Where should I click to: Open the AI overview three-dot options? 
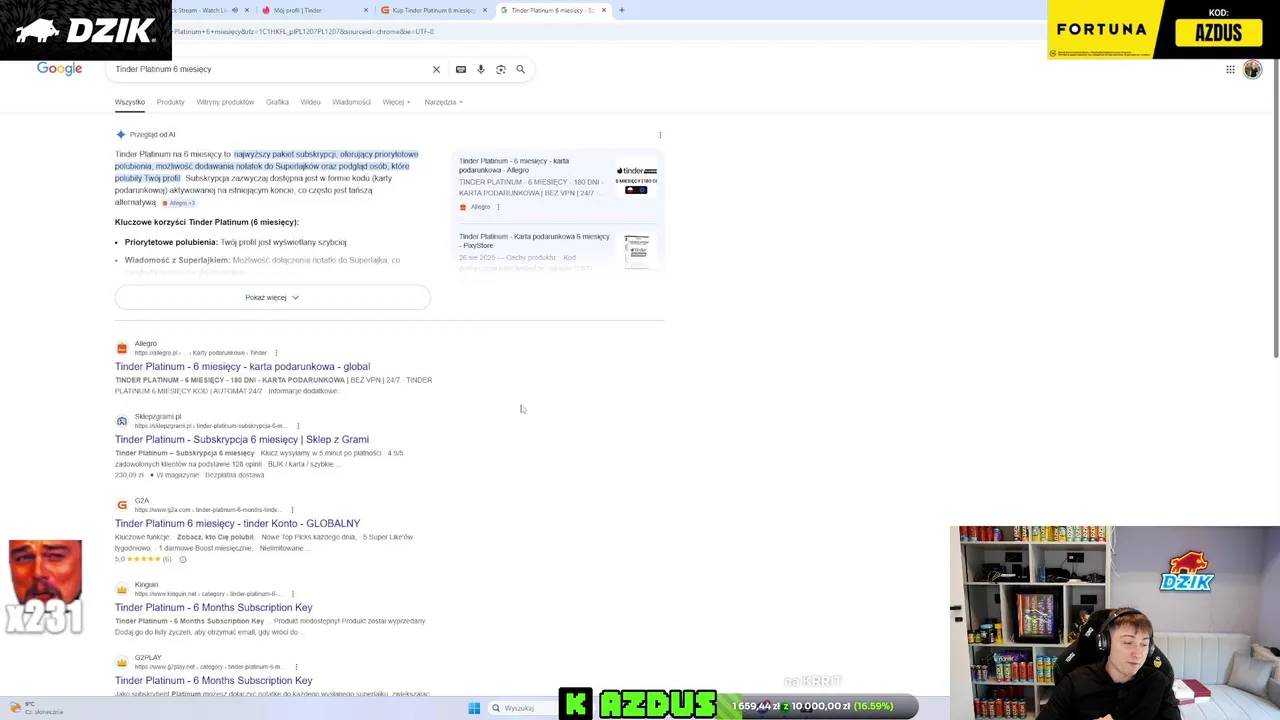pyautogui.click(x=660, y=135)
